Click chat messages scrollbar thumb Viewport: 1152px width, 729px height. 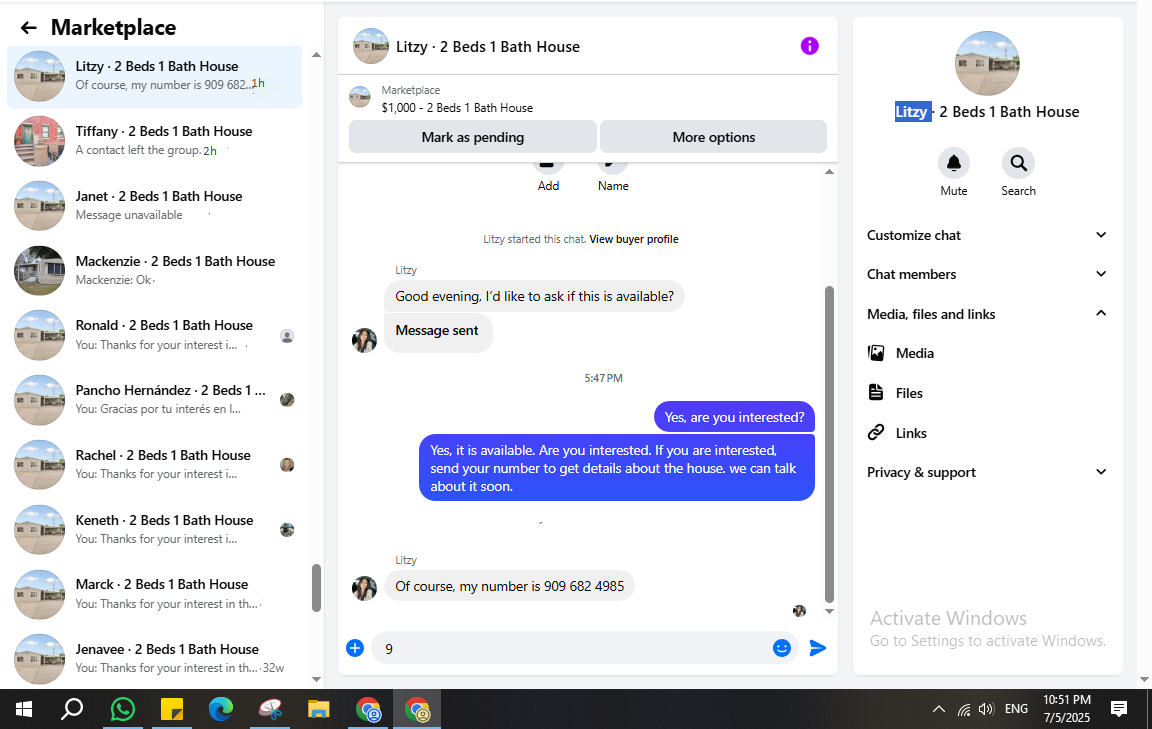(829, 444)
